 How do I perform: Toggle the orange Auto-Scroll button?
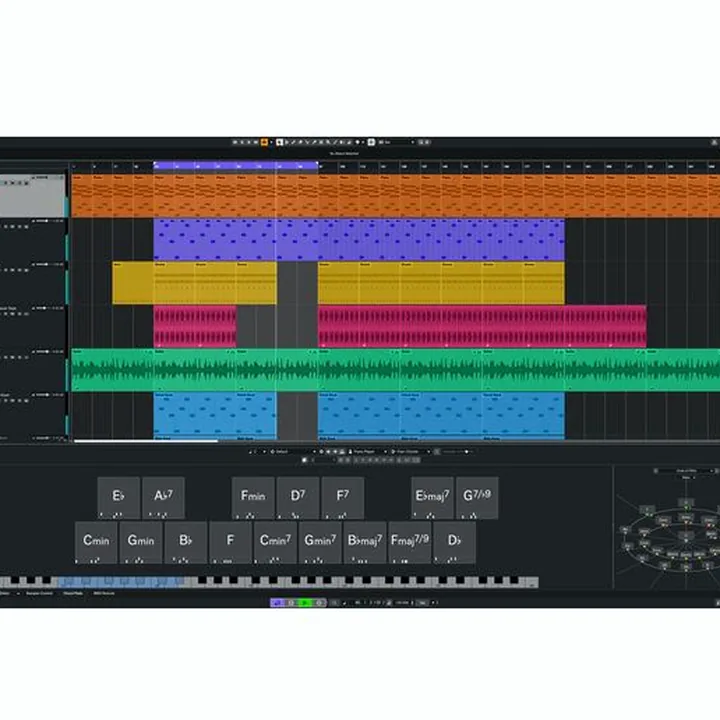coord(264,142)
